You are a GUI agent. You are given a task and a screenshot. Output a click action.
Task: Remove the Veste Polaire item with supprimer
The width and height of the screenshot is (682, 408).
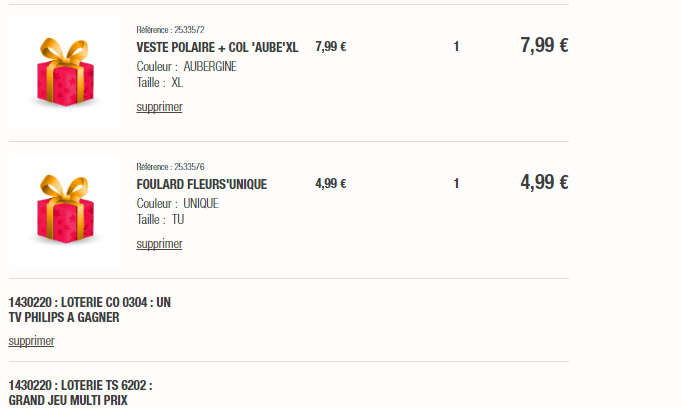tap(159, 107)
